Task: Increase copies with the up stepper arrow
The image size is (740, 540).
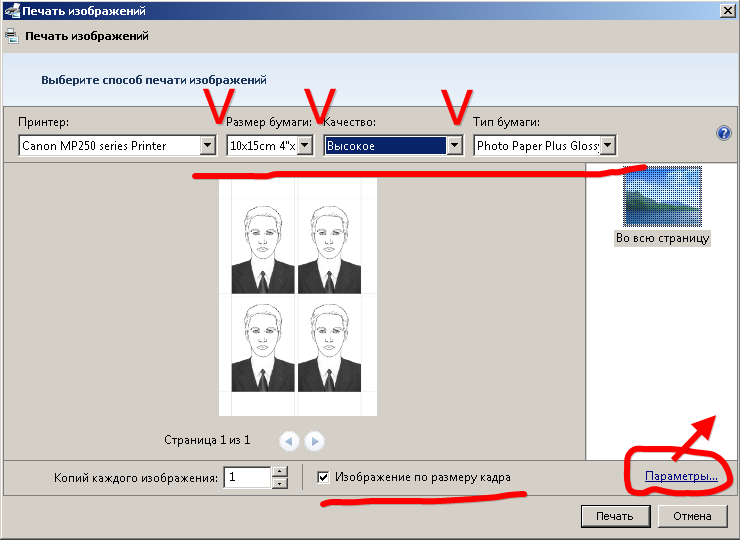Action: [x=280, y=472]
